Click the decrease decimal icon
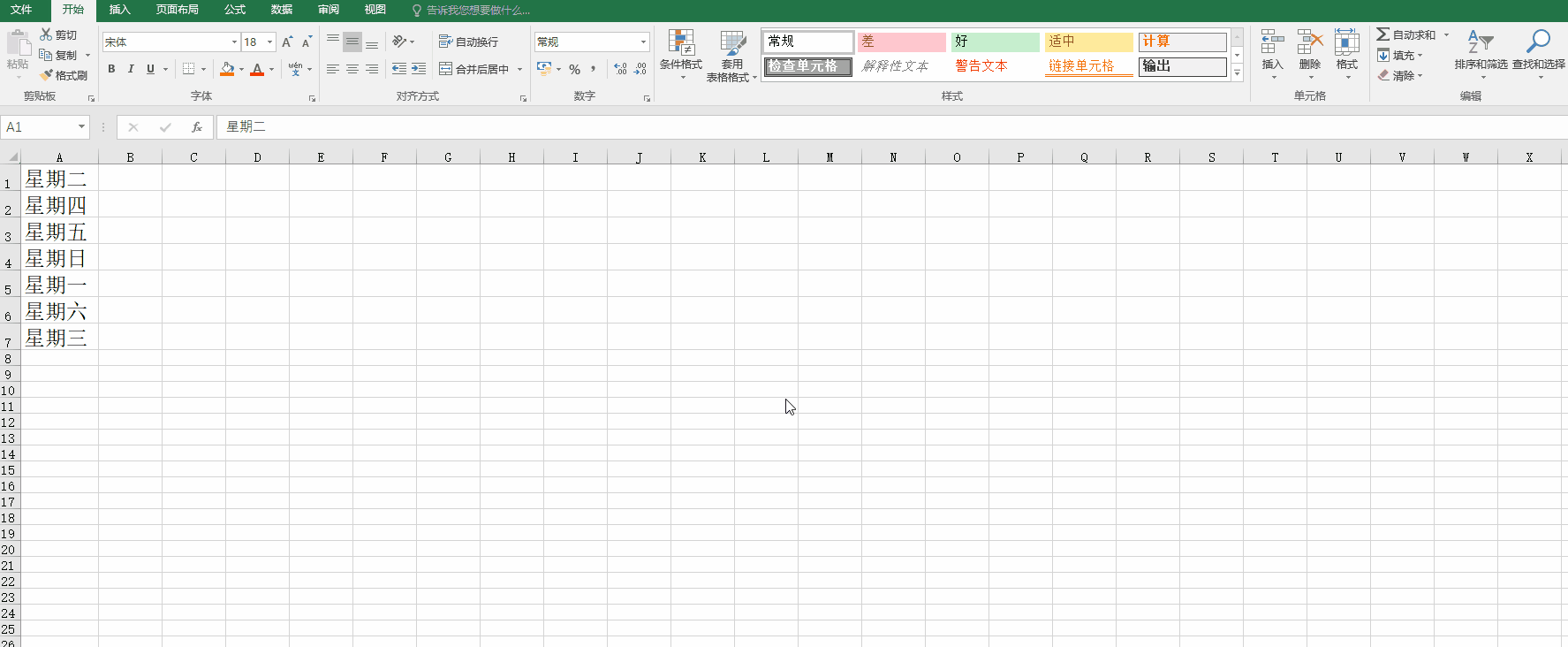This screenshot has height=647, width=1568. click(x=640, y=69)
